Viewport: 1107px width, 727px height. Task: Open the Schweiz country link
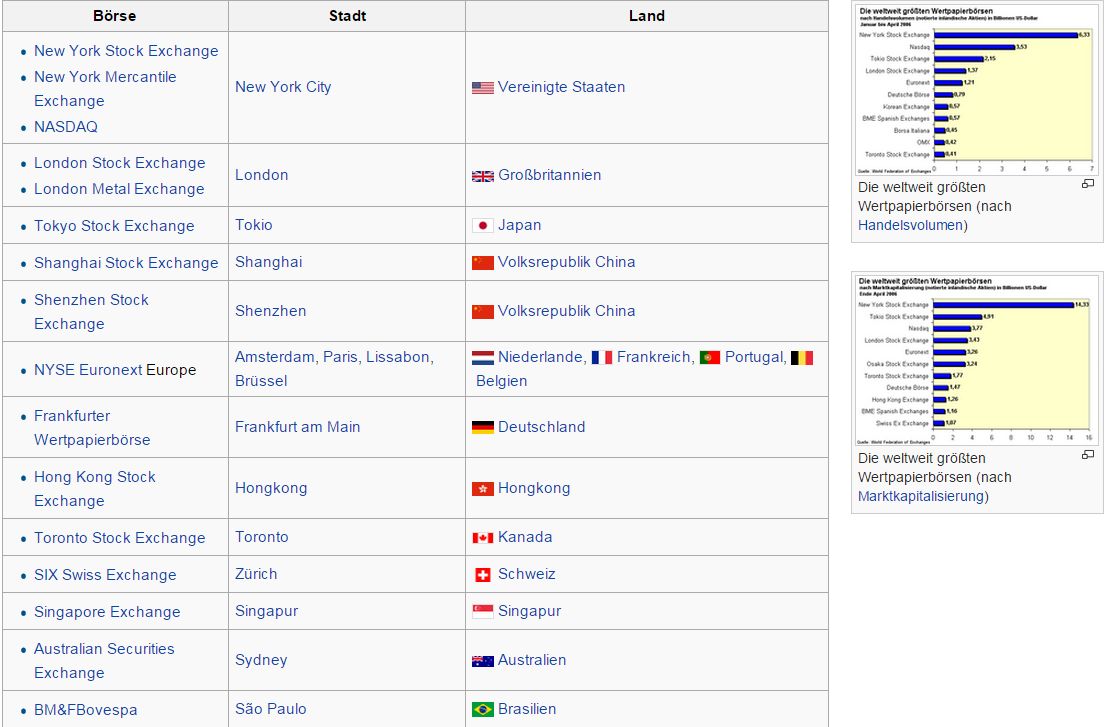click(x=527, y=574)
